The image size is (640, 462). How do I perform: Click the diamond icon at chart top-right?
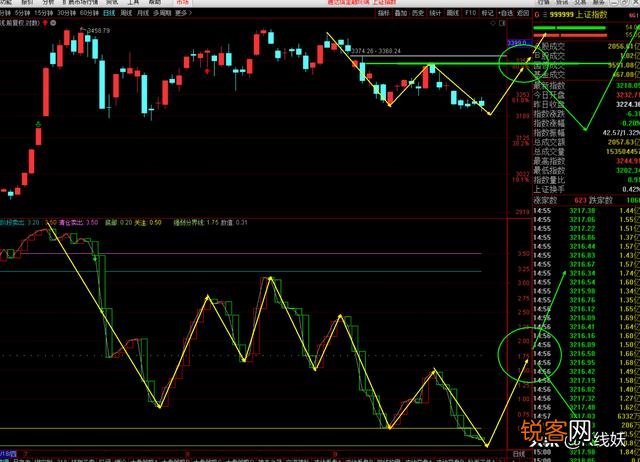coord(493,23)
